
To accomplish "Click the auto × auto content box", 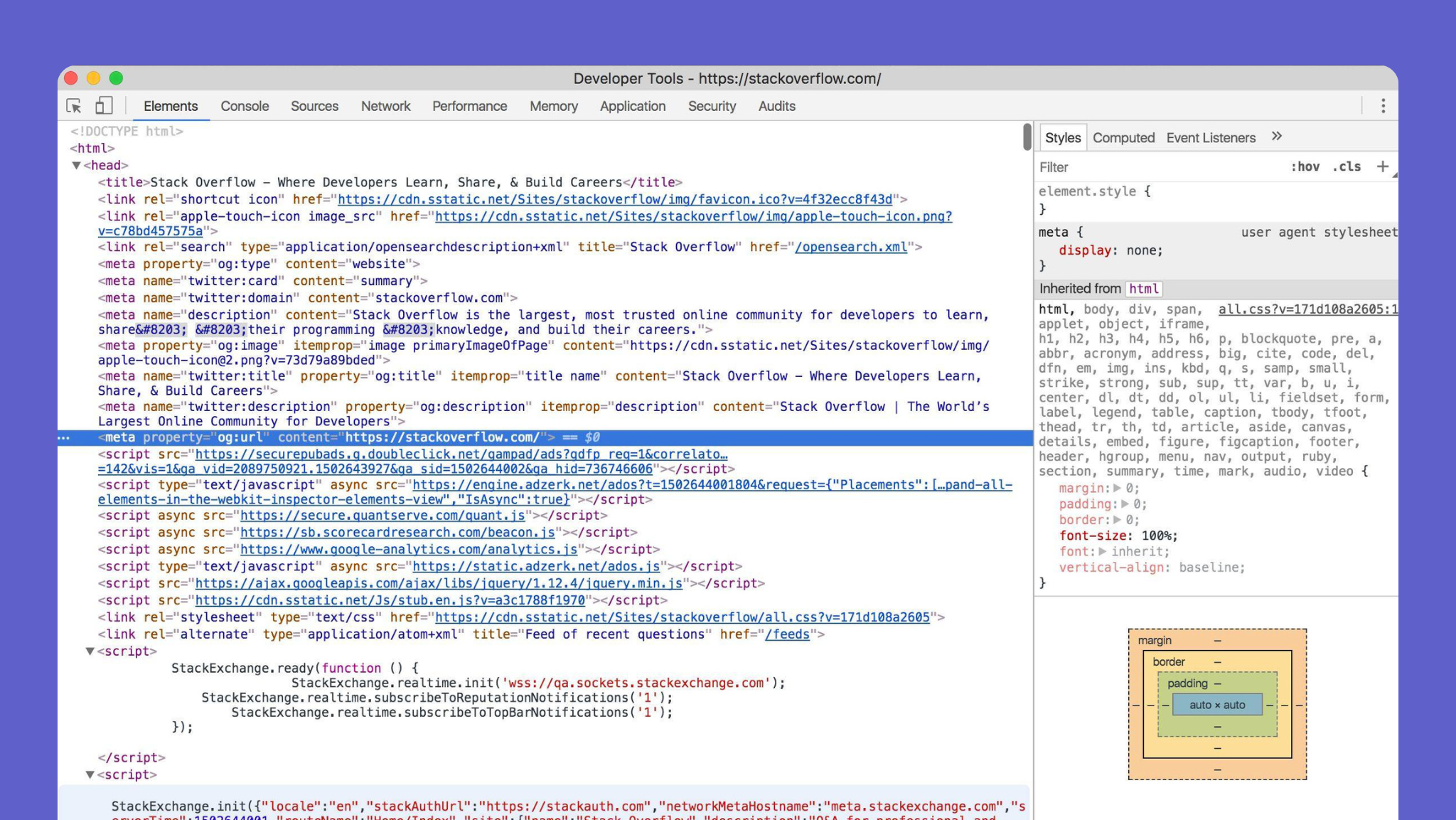I will click(x=1217, y=705).
